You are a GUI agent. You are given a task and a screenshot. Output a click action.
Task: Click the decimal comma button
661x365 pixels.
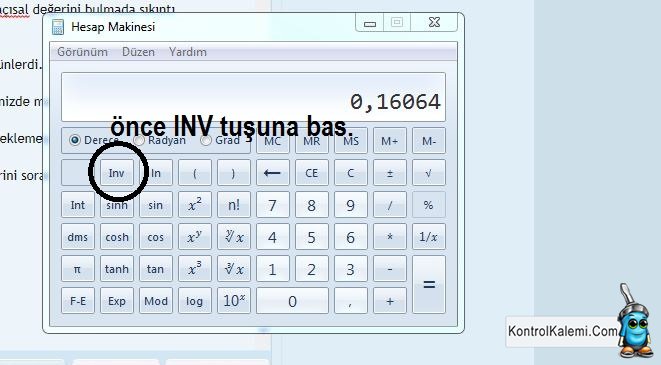pyautogui.click(x=351, y=301)
